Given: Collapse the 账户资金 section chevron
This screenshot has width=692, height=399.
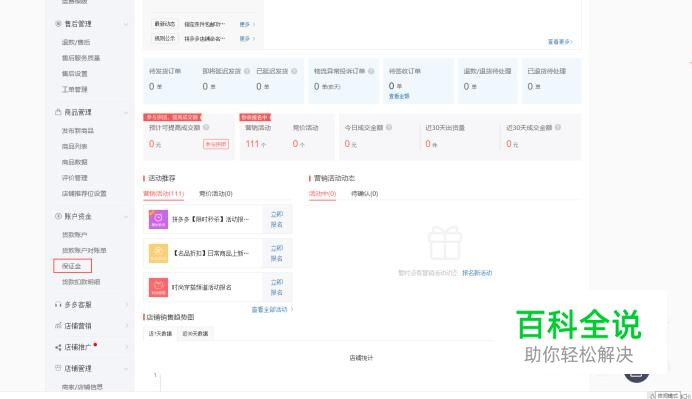Looking at the screenshot, I should pos(126,217).
